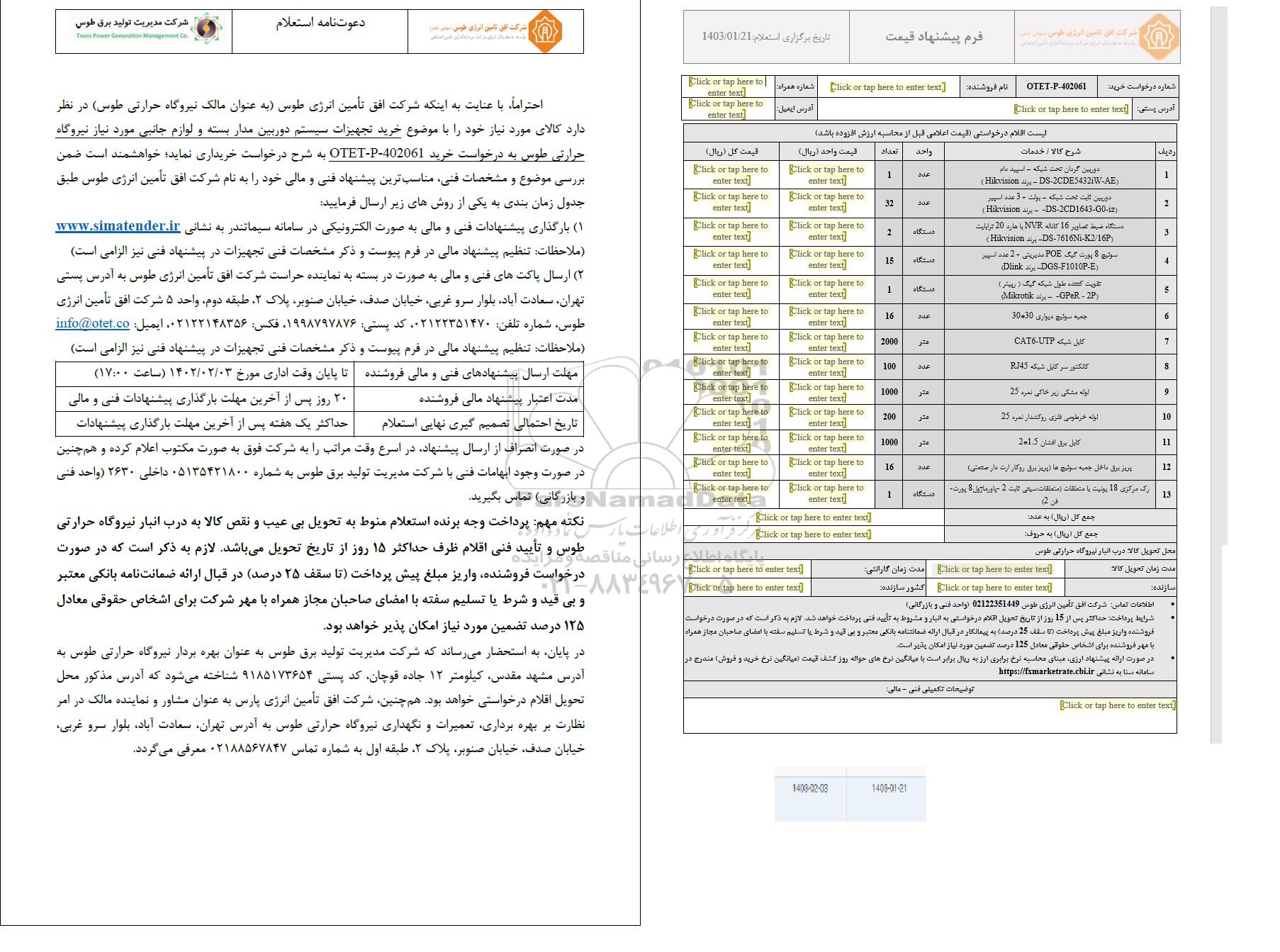Click total price field for row 3 NVR device
The image size is (1280, 952).
point(731,231)
